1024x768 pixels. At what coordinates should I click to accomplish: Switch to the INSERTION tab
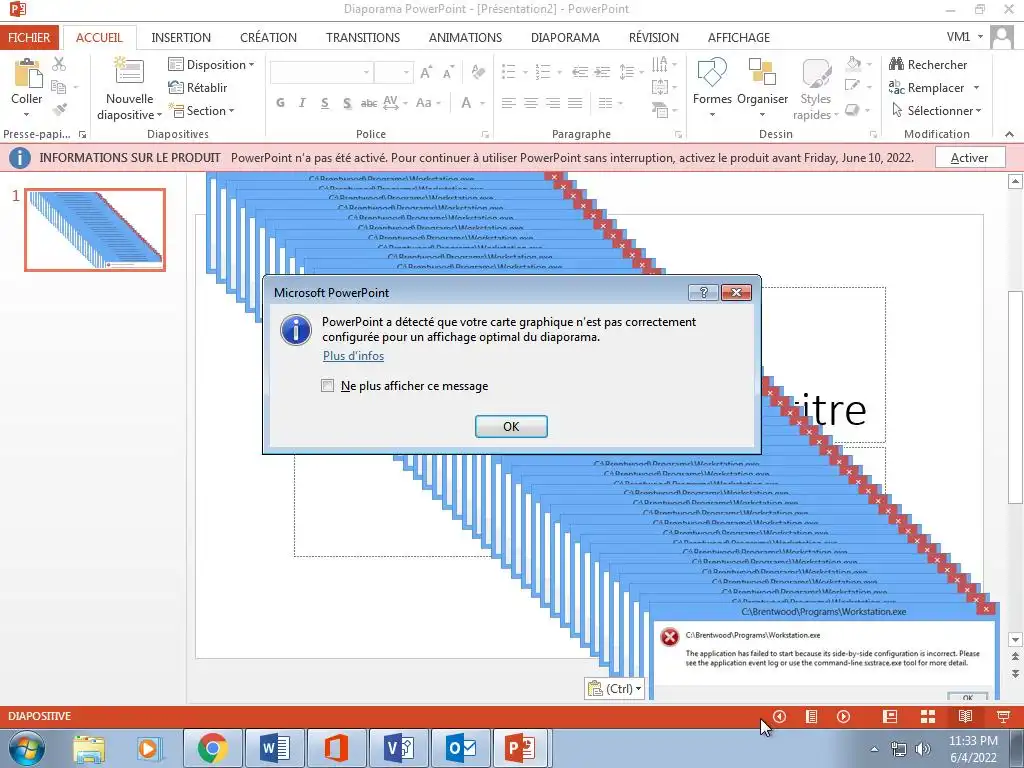[x=181, y=37]
